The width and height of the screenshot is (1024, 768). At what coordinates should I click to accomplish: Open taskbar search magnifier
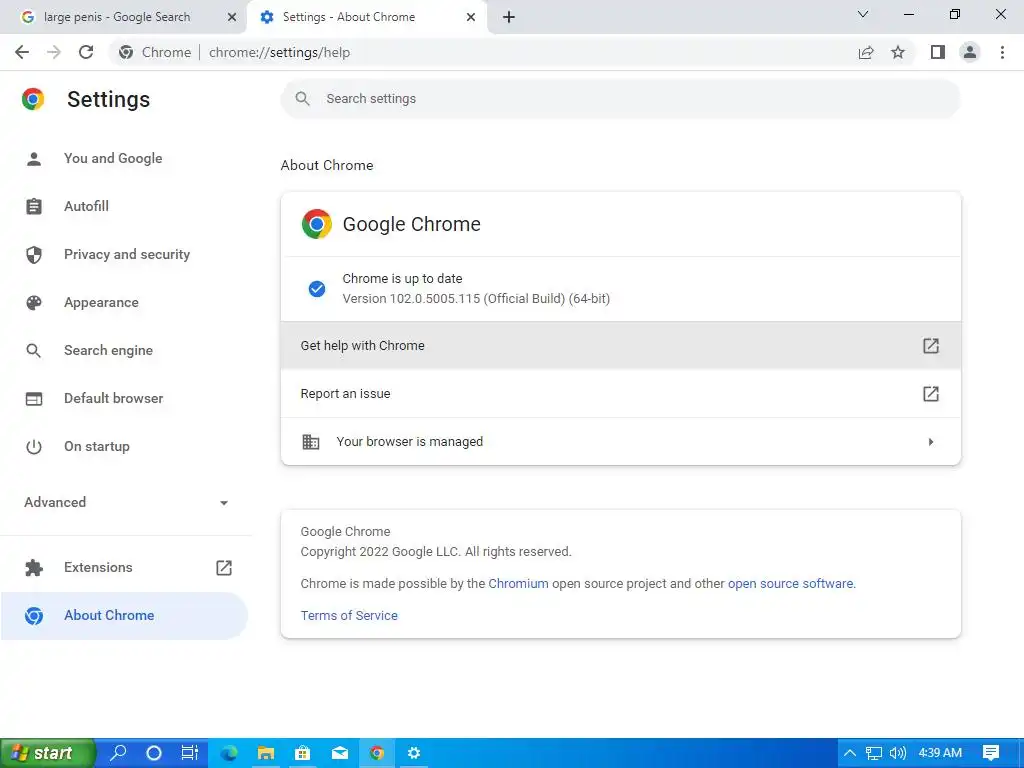[x=118, y=753]
